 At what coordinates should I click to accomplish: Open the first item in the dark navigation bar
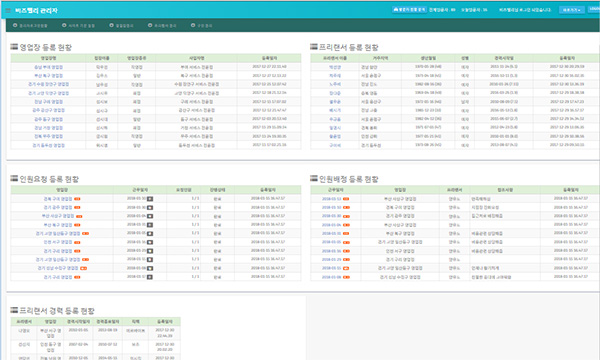(30, 26)
